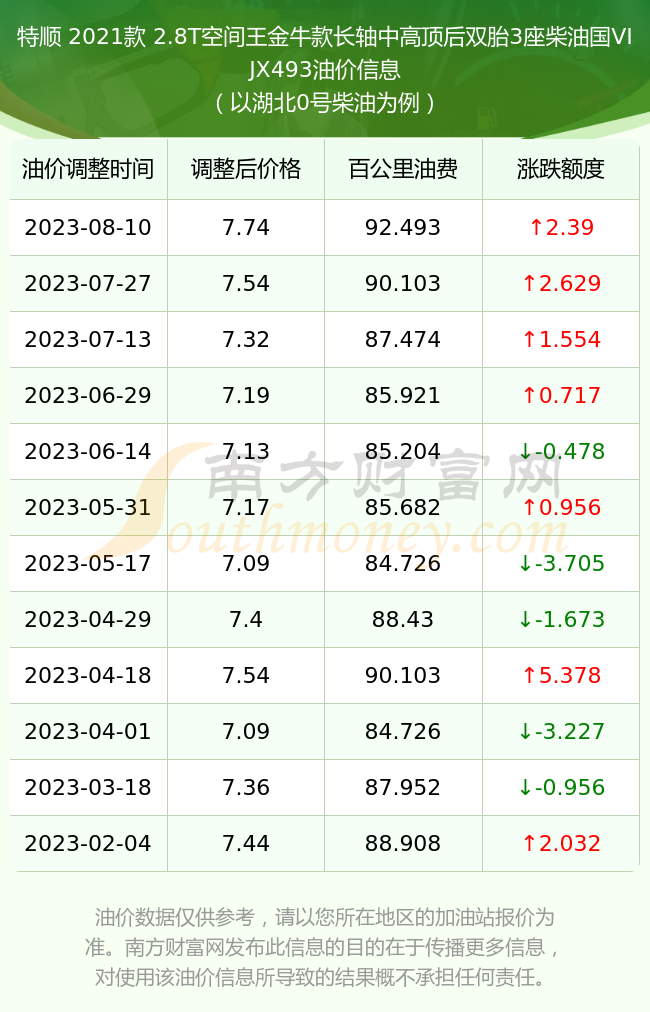Click the up arrow 2.032 change value

click(561, 843)
